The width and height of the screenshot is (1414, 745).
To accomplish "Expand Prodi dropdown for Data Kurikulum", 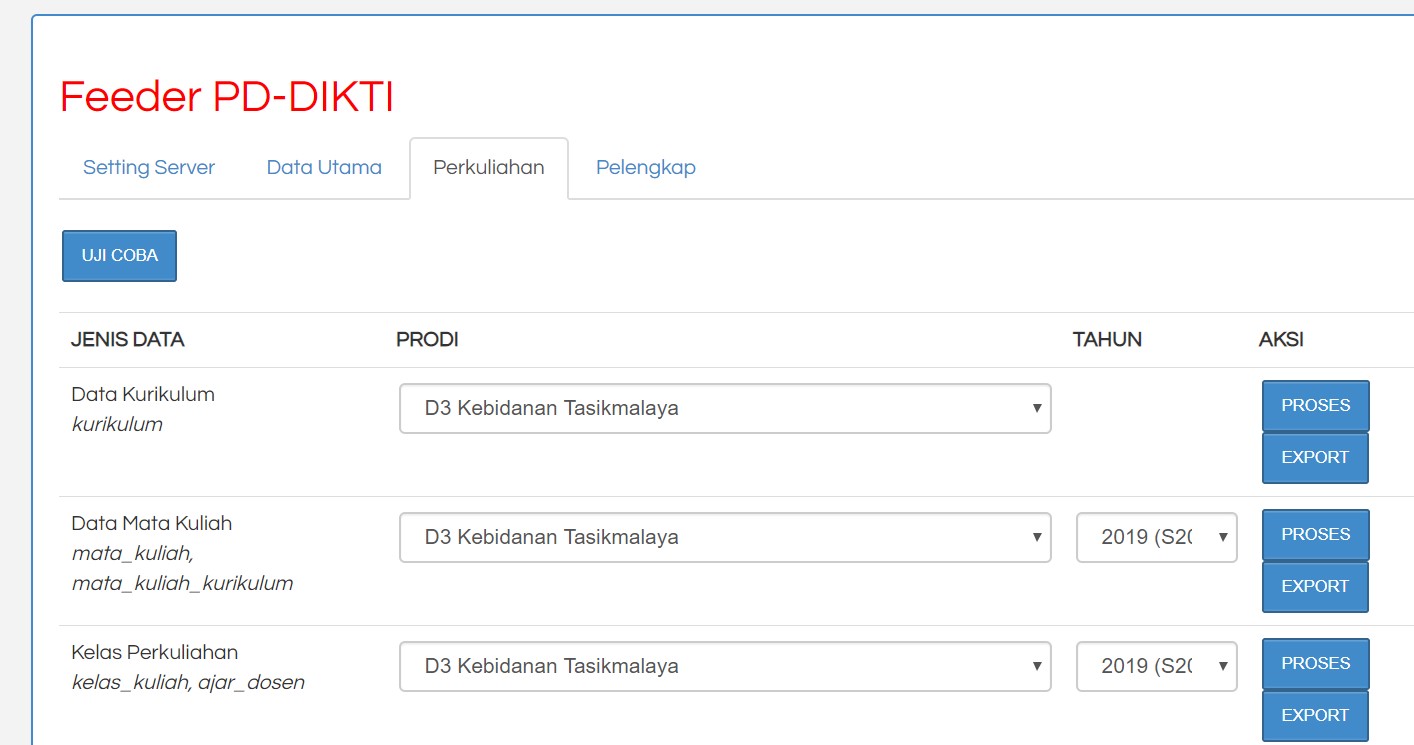I will (x=724, y=408).
